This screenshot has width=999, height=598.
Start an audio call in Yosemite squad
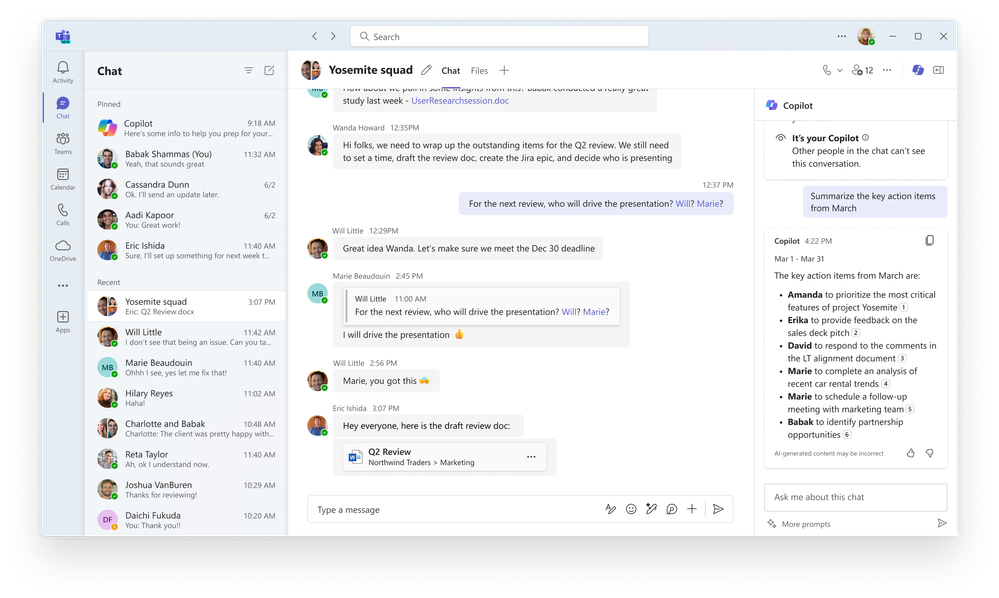point(826,70)
